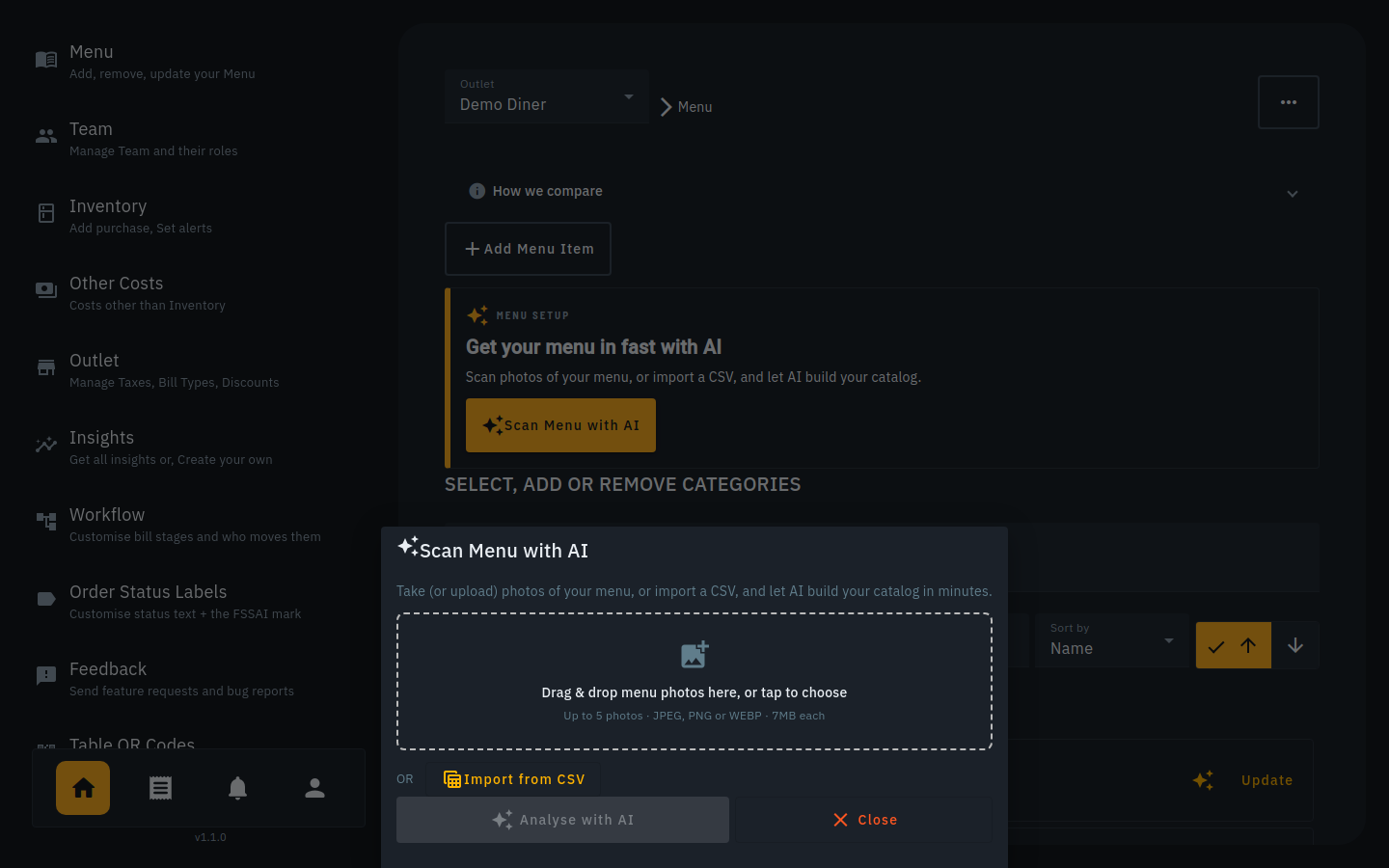The height and width of the screenshot is (868, 1389).
Task: Toggle the checkmark button beside sort arrows
Action: (x=1216, y=646)
